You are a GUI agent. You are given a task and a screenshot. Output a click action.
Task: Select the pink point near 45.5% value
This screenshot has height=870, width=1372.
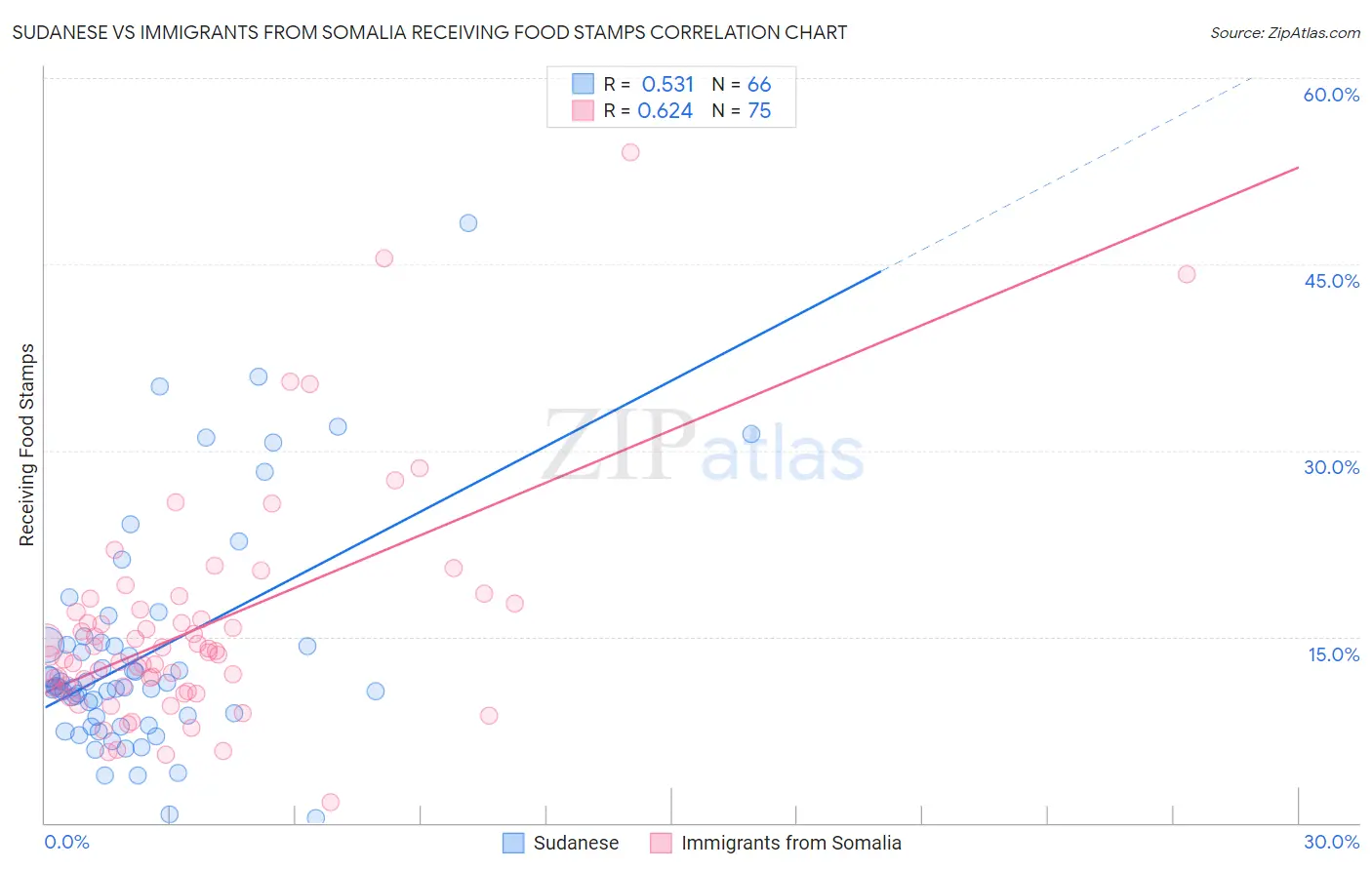[x=383, y=258]
